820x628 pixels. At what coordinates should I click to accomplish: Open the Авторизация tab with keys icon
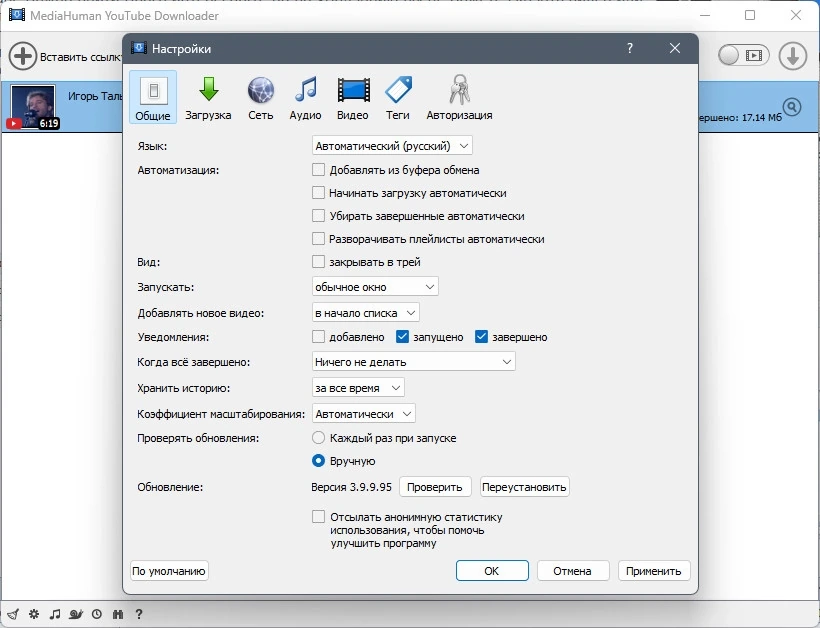tap(459, 97)
